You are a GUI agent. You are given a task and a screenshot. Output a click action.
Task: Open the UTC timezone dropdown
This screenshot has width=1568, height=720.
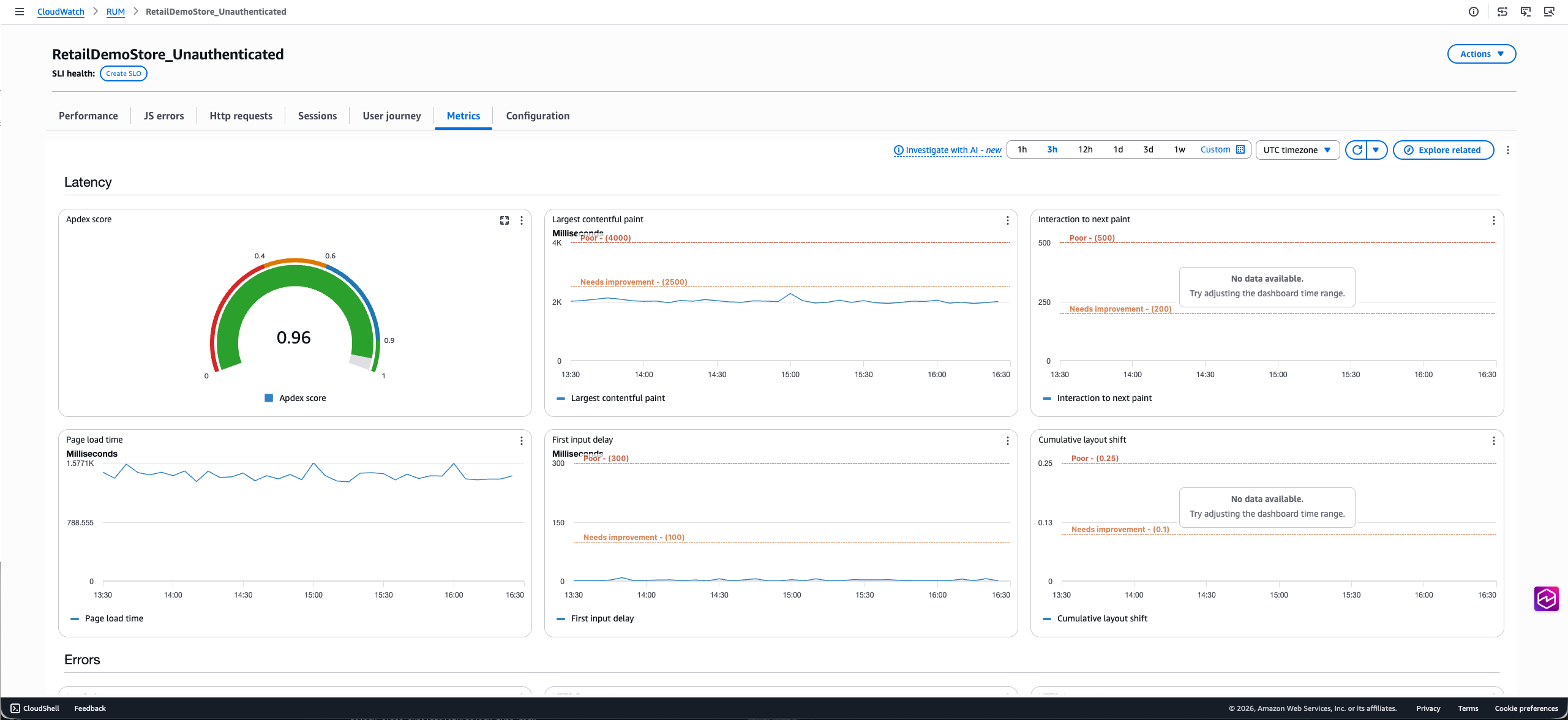(x=1297, y=150)
